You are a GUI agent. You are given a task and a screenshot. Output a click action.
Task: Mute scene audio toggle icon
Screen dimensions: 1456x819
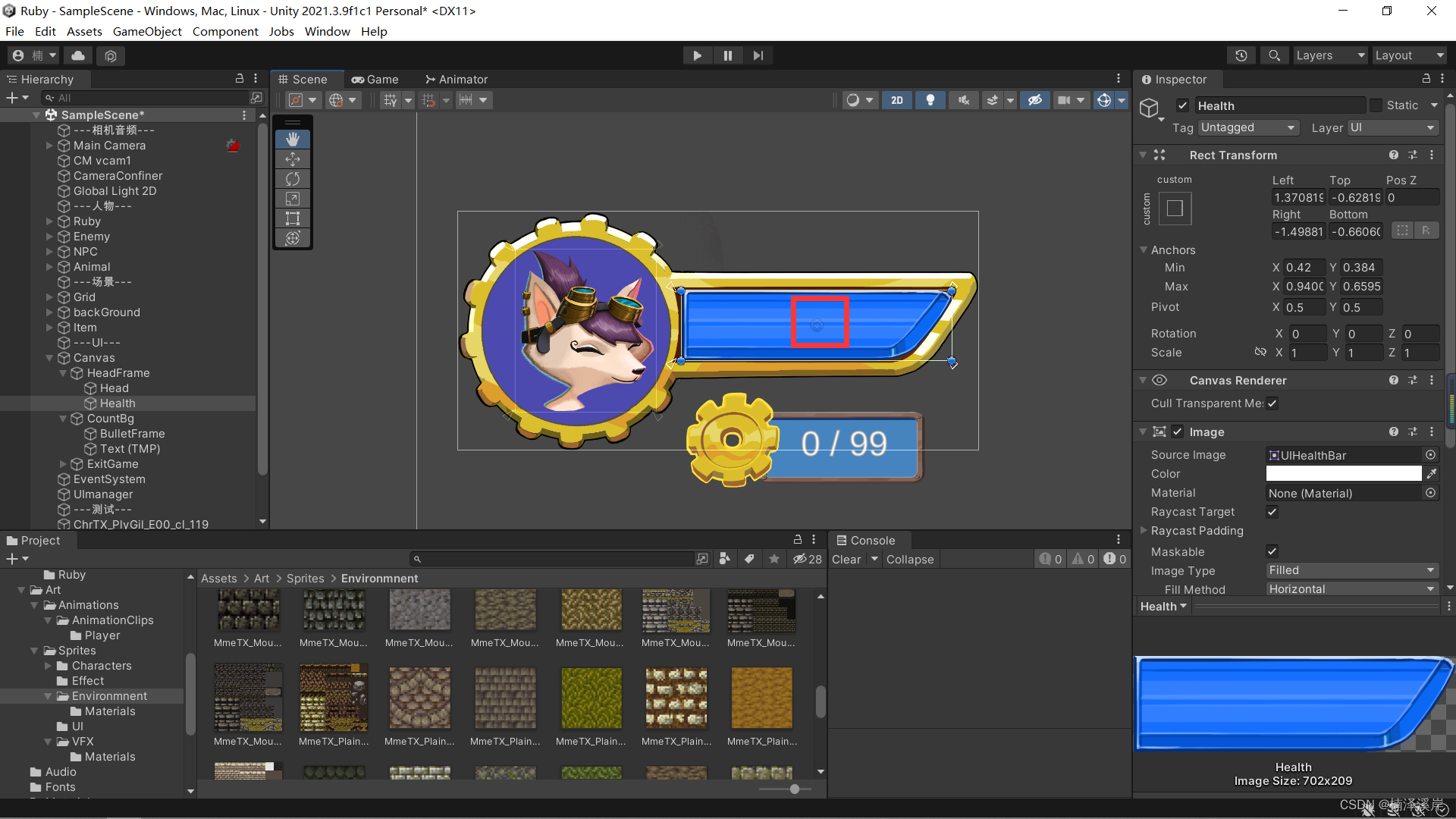pyautogui.click(x=963, y=100)
